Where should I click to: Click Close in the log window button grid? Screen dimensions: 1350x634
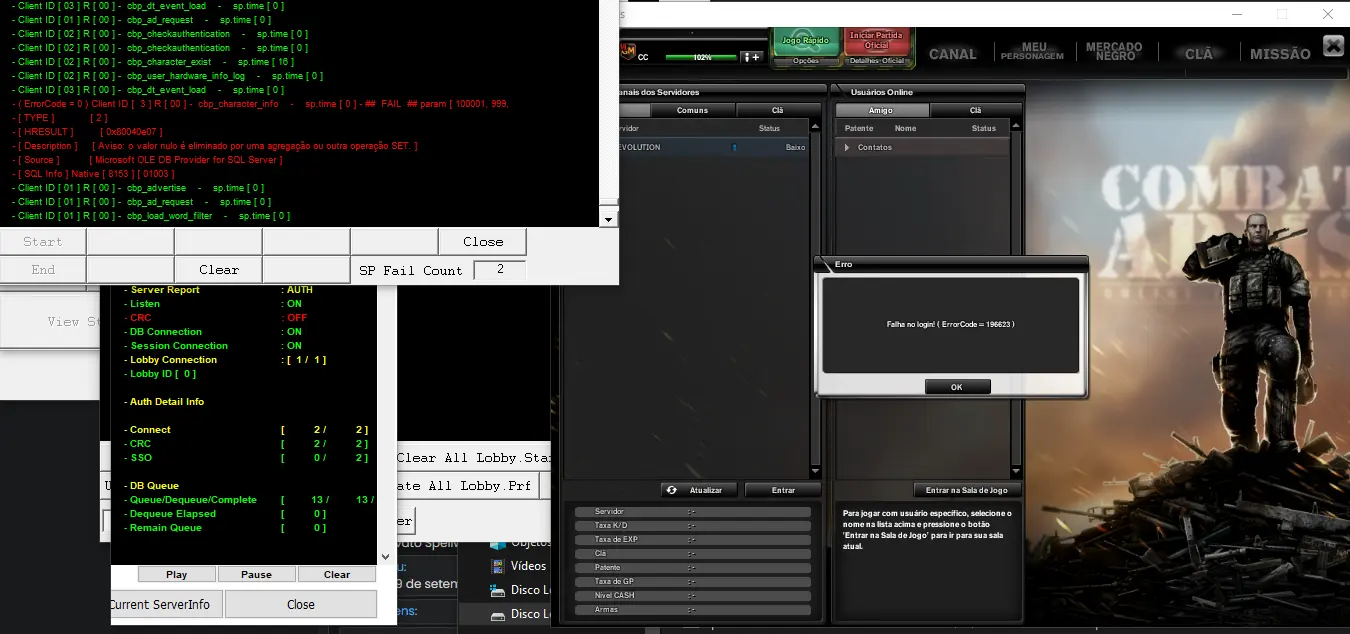tap(483, 242)
